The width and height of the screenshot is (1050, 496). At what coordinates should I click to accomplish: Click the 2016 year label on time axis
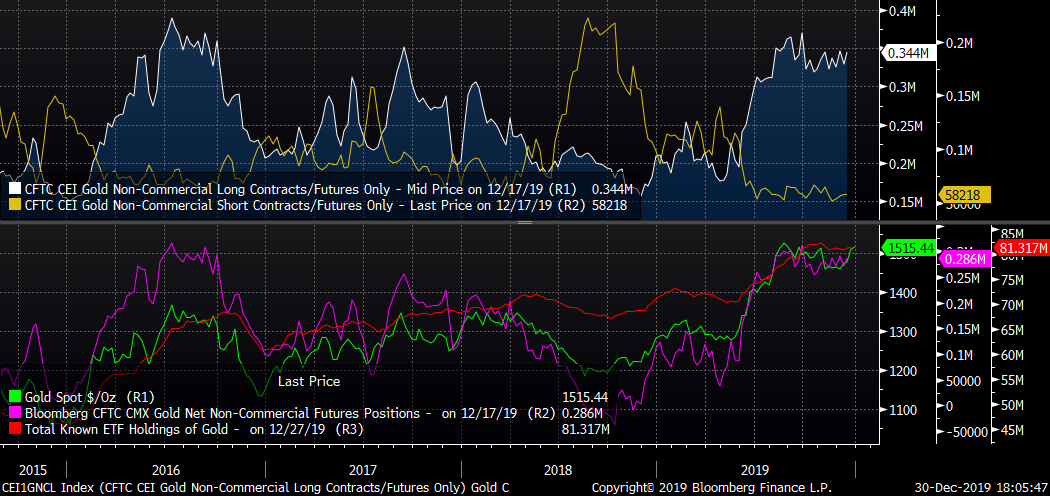(x=166, y=468)
